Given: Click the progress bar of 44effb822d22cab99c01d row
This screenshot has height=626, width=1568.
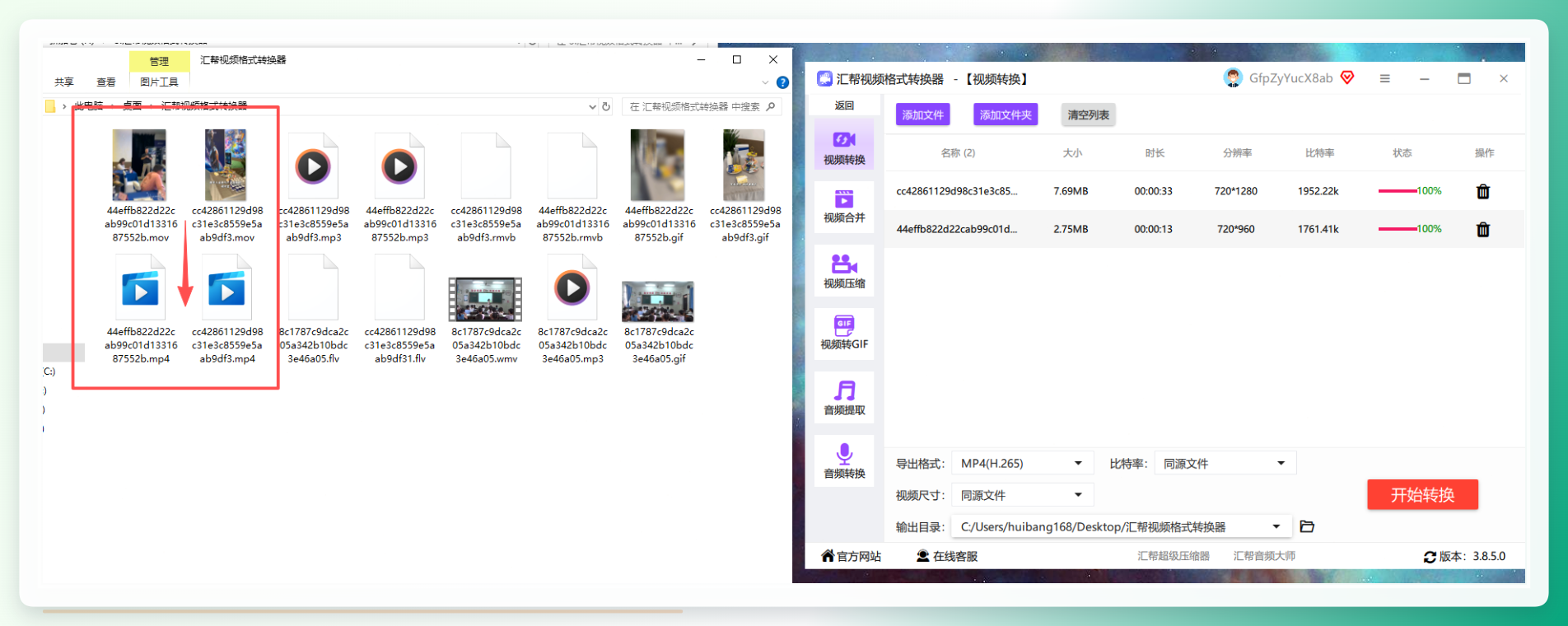Looking at the screenshot, I should [x=1398, y=229].
